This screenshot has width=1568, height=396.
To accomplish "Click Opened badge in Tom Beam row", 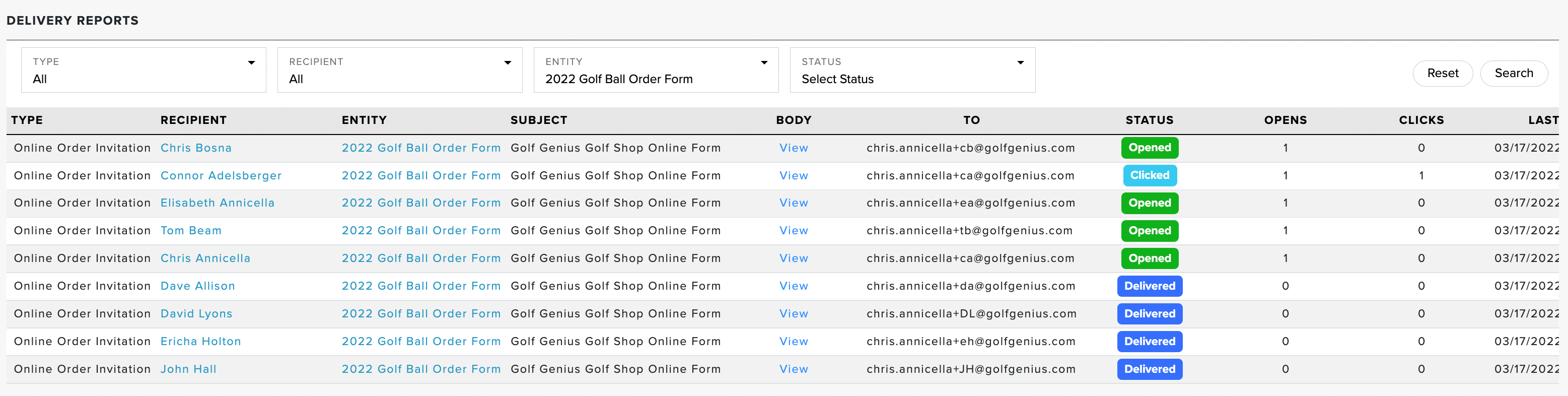I will click(1149, 231).
